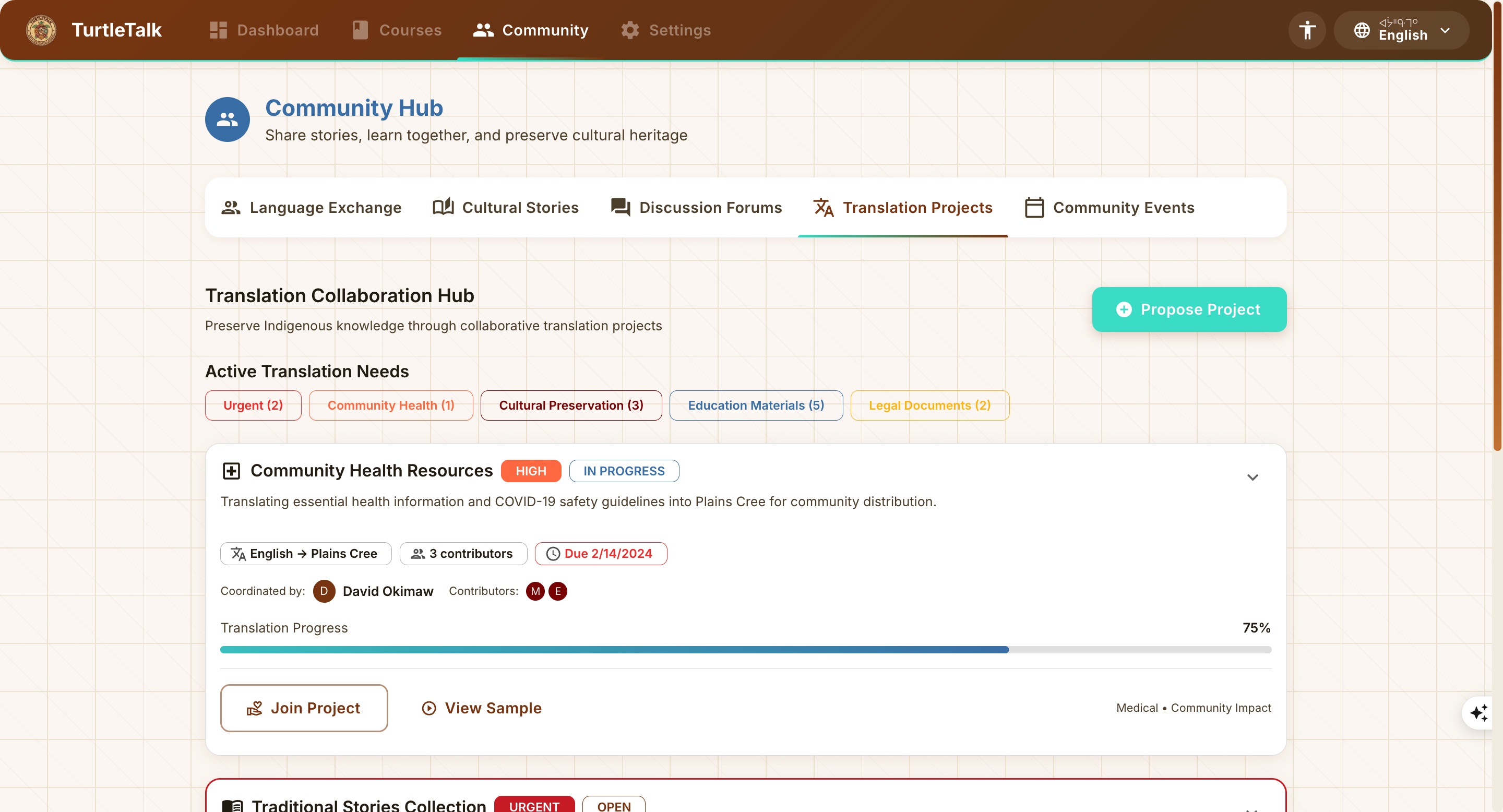Open accessibility options icon
This screenshot has width=1503, height=812.
click(x=1307, y=30)
